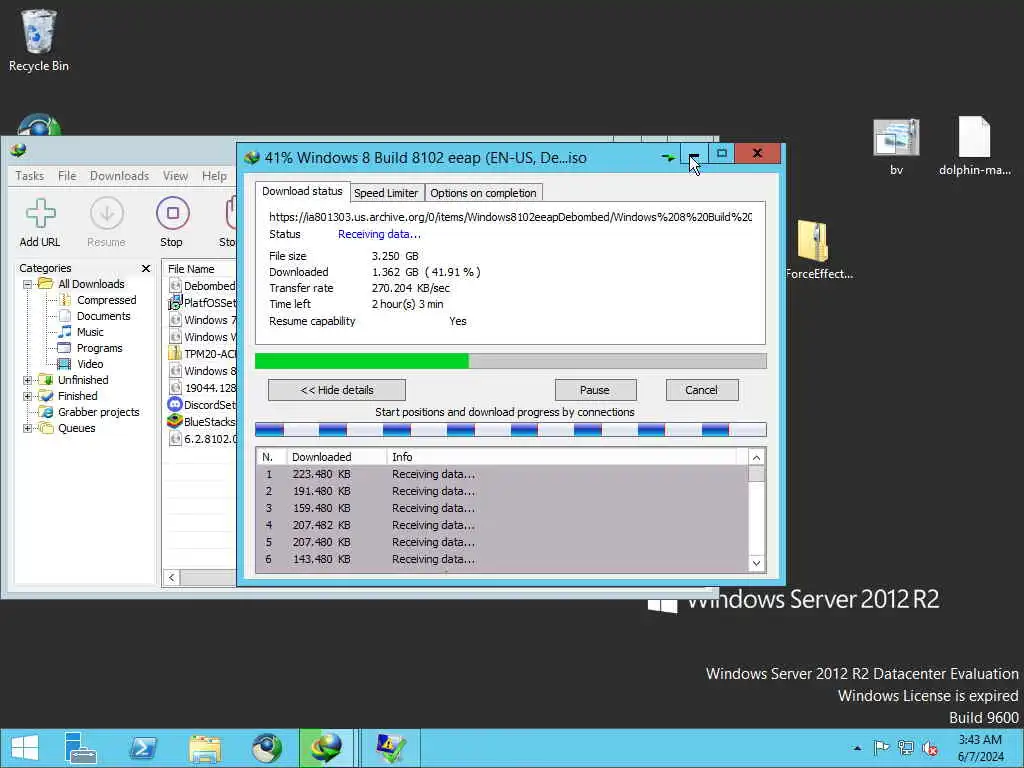Open the Windows Start button
Image resolution: width=1024 pixels, height=768 pixels.
(24, 748)
